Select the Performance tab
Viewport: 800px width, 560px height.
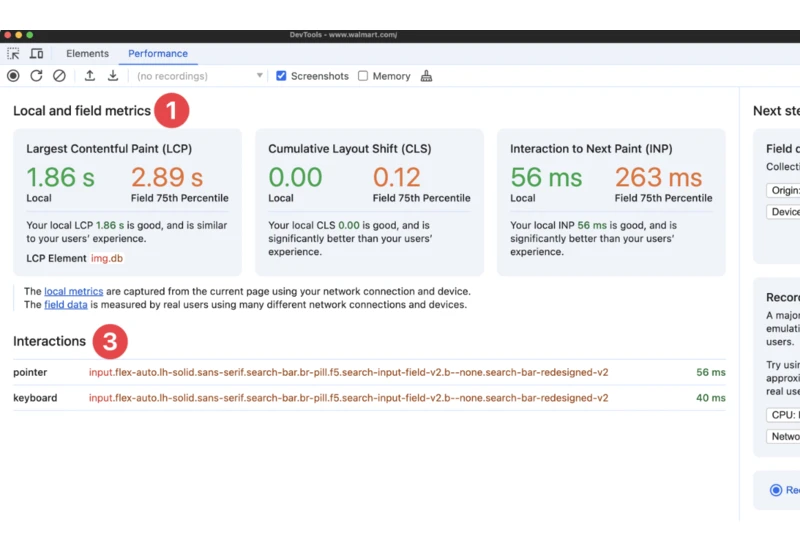coord(158,54)
